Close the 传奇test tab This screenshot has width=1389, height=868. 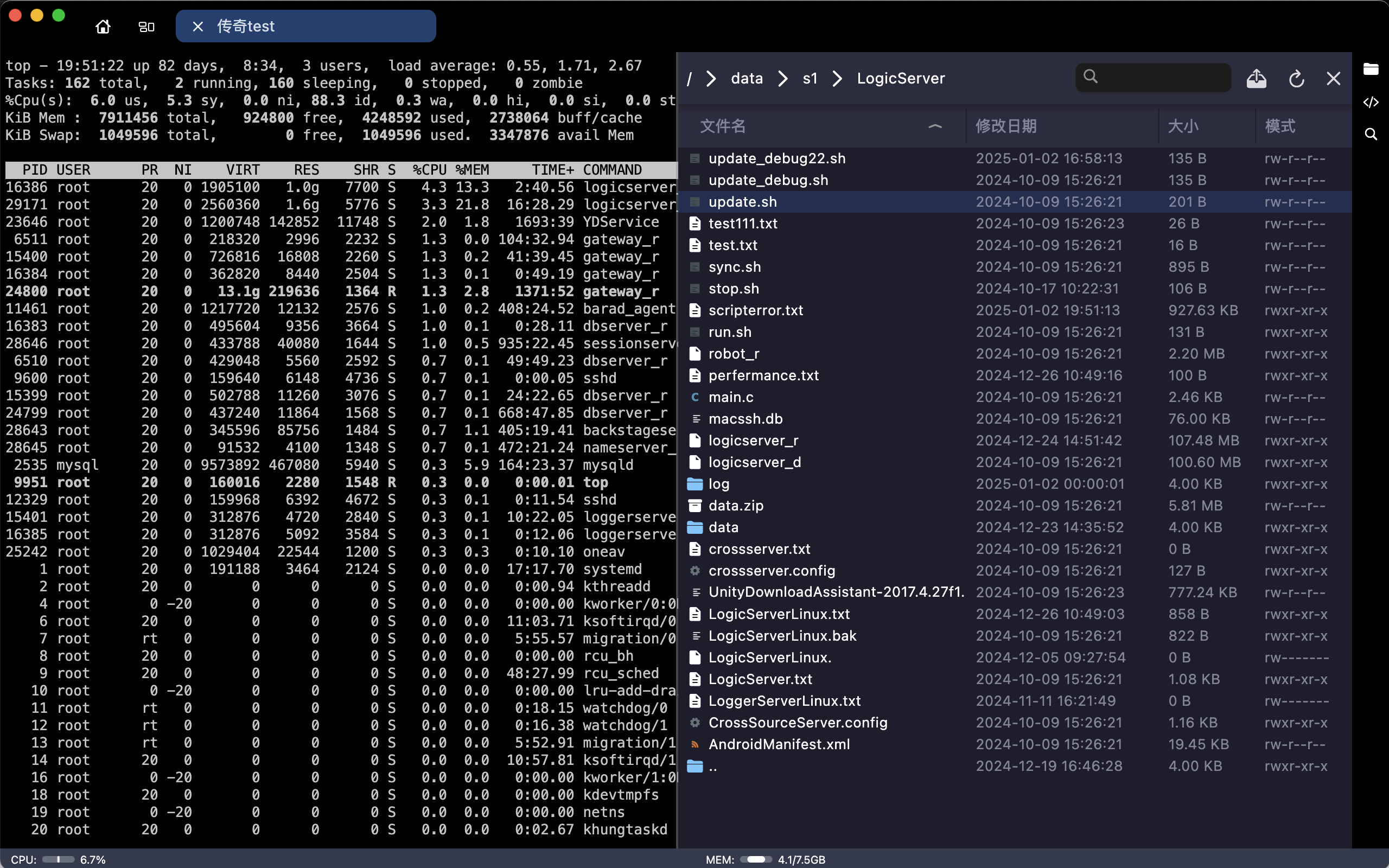pyautogui.click(x=198, y=27)
